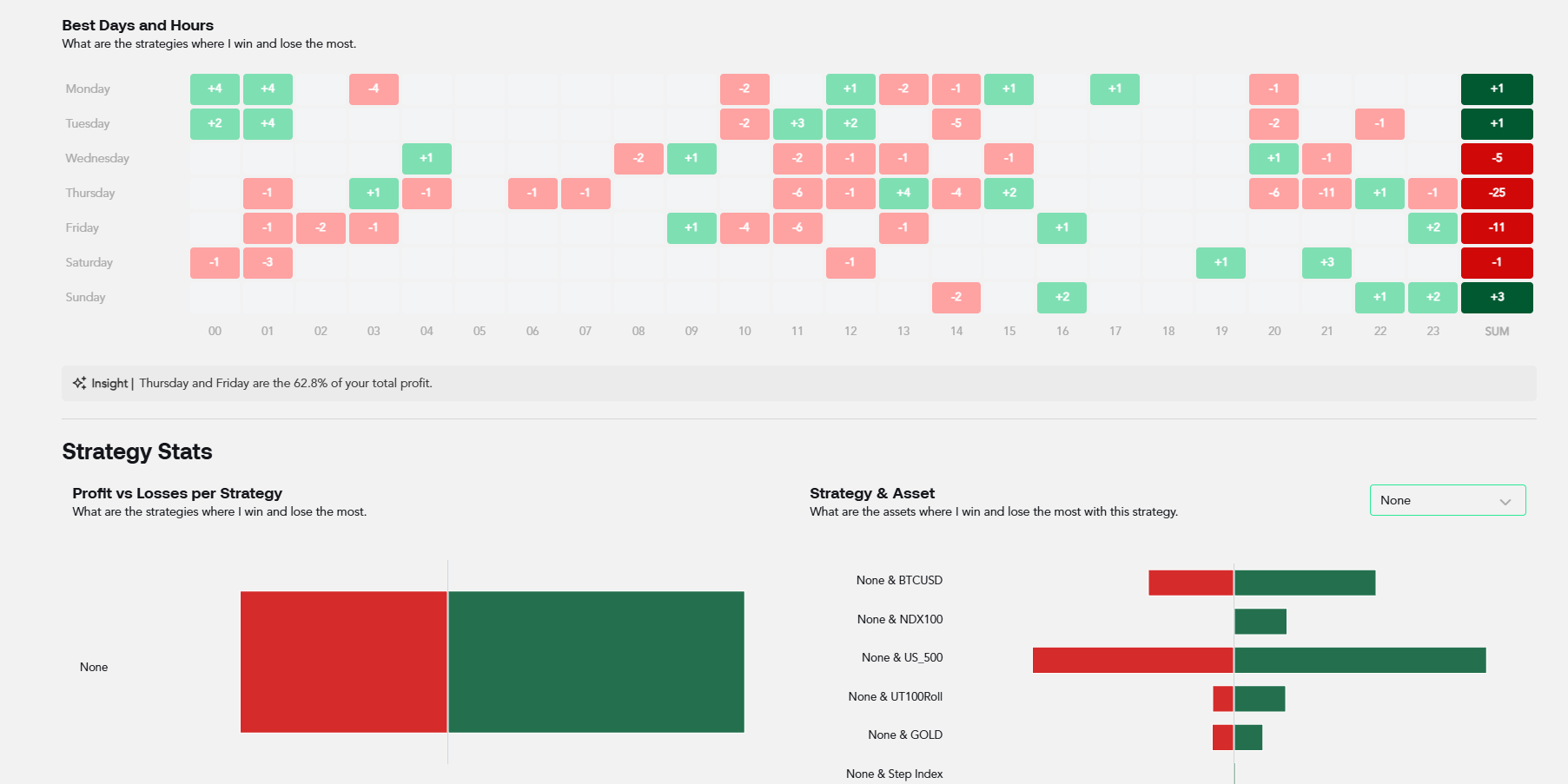Click the None & BTCUSD green profit bar

[1305, 583]
